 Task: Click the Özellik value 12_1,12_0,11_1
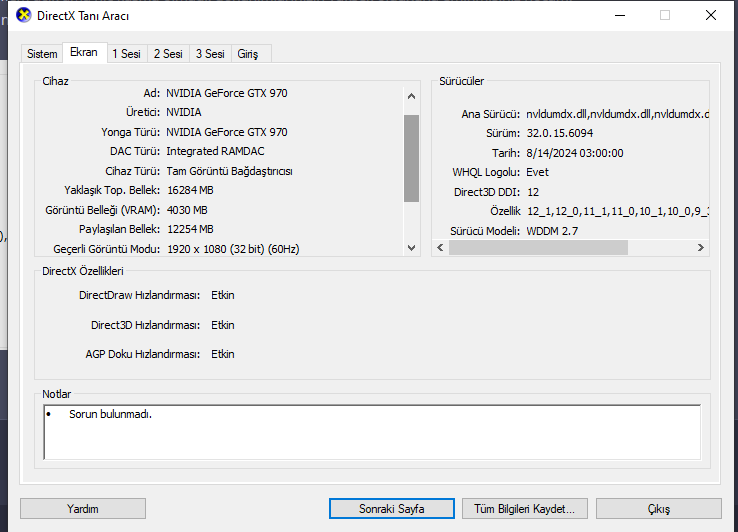coord(618,211)
